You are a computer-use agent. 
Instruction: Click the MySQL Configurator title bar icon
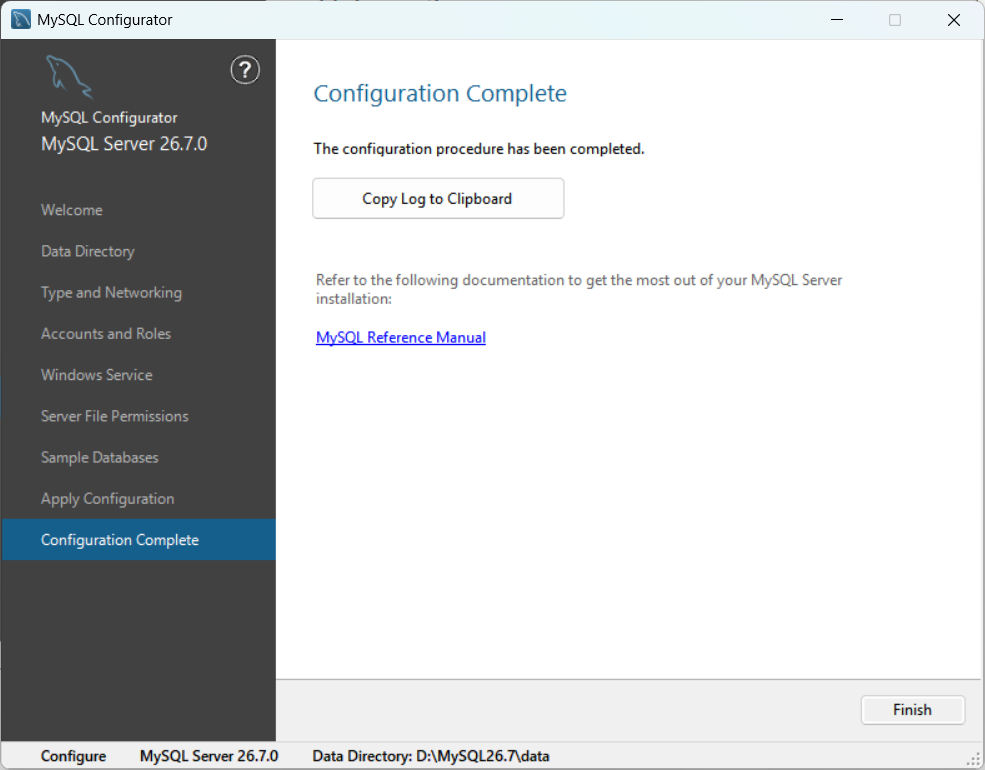coord(21,19)
